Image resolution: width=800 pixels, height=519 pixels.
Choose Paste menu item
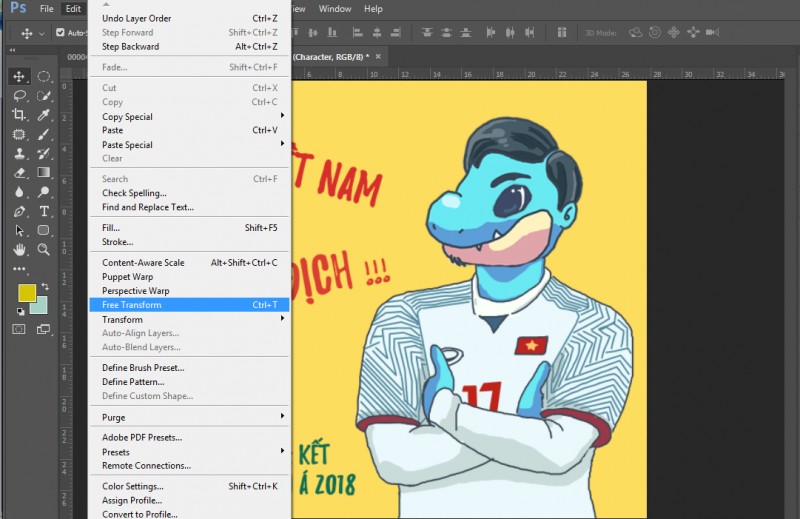189,130
